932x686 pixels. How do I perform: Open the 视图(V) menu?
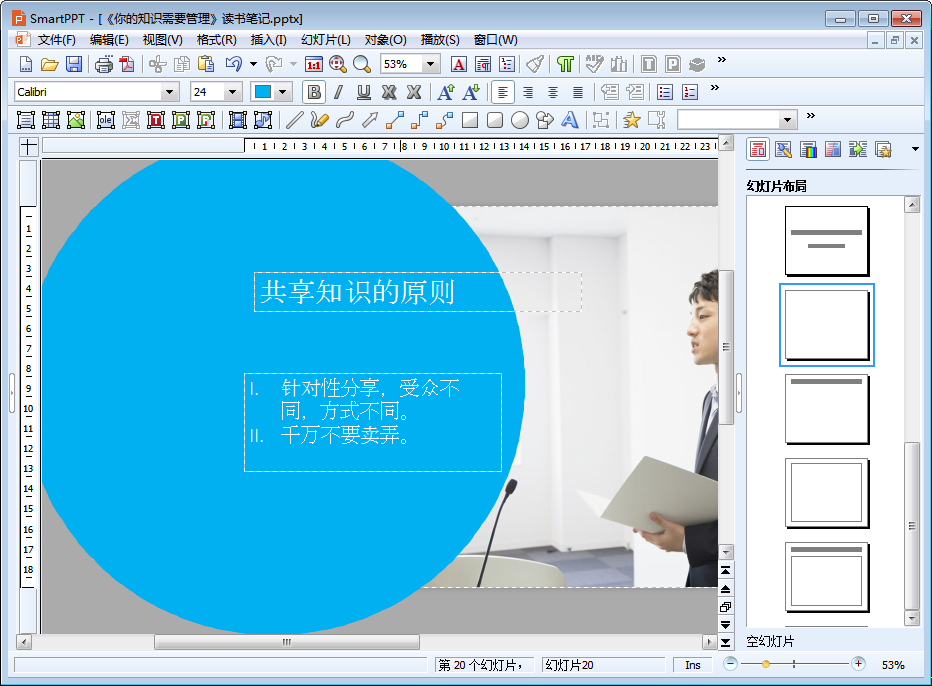162,40
